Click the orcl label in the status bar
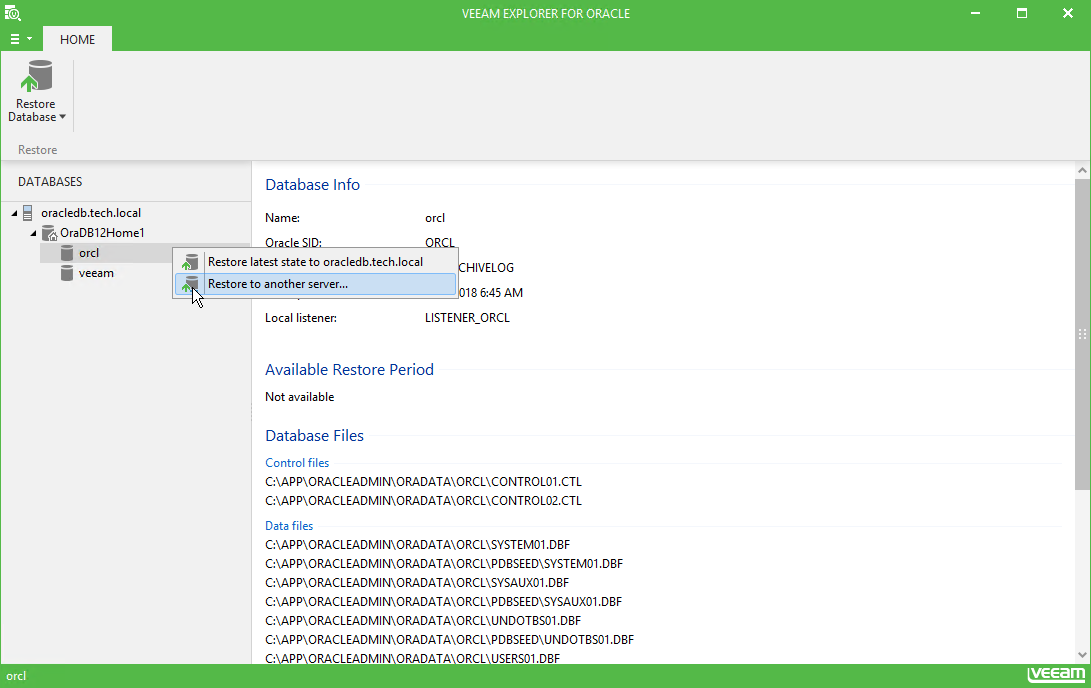 (x=17, y=676)
